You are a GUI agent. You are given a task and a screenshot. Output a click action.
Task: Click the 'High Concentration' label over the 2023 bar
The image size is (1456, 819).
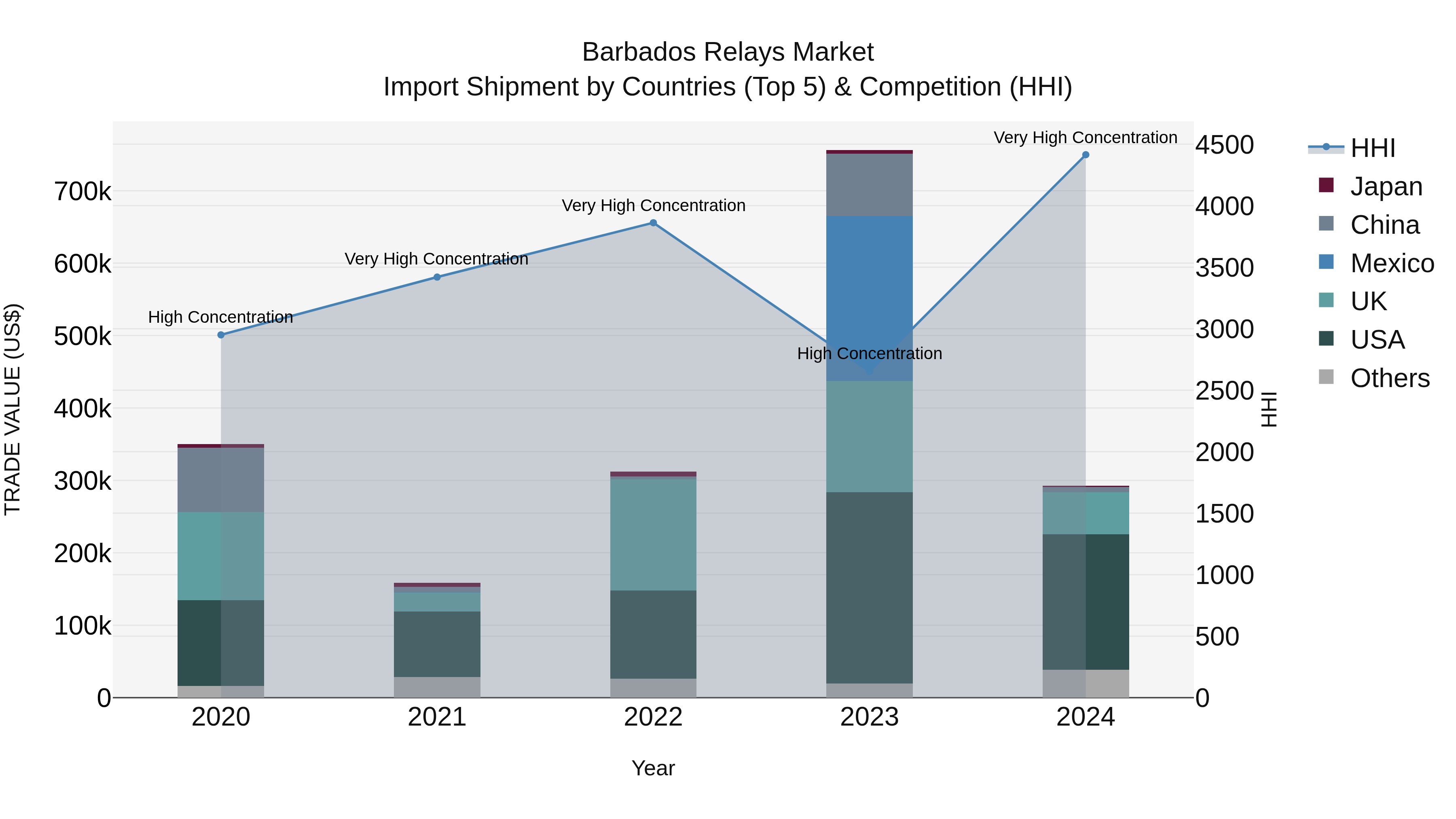coord(869,353)
